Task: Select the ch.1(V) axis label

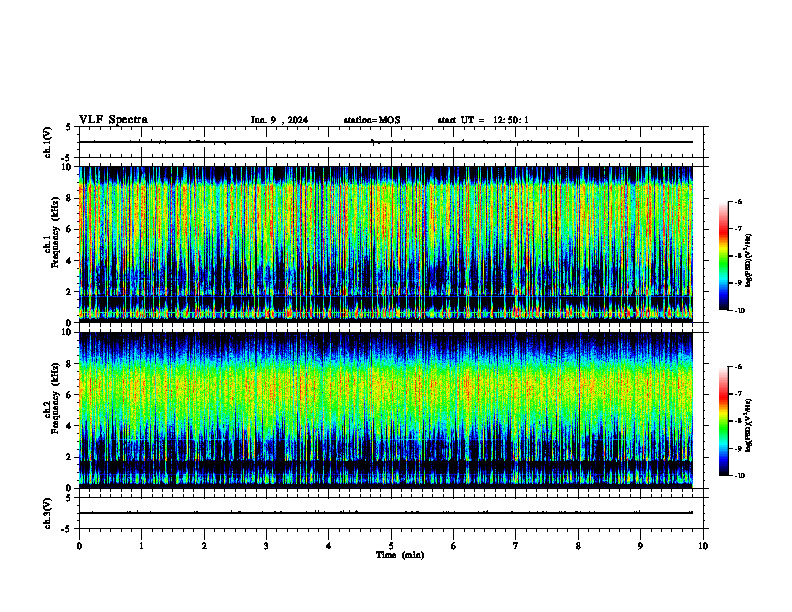Action: [47, 142]
